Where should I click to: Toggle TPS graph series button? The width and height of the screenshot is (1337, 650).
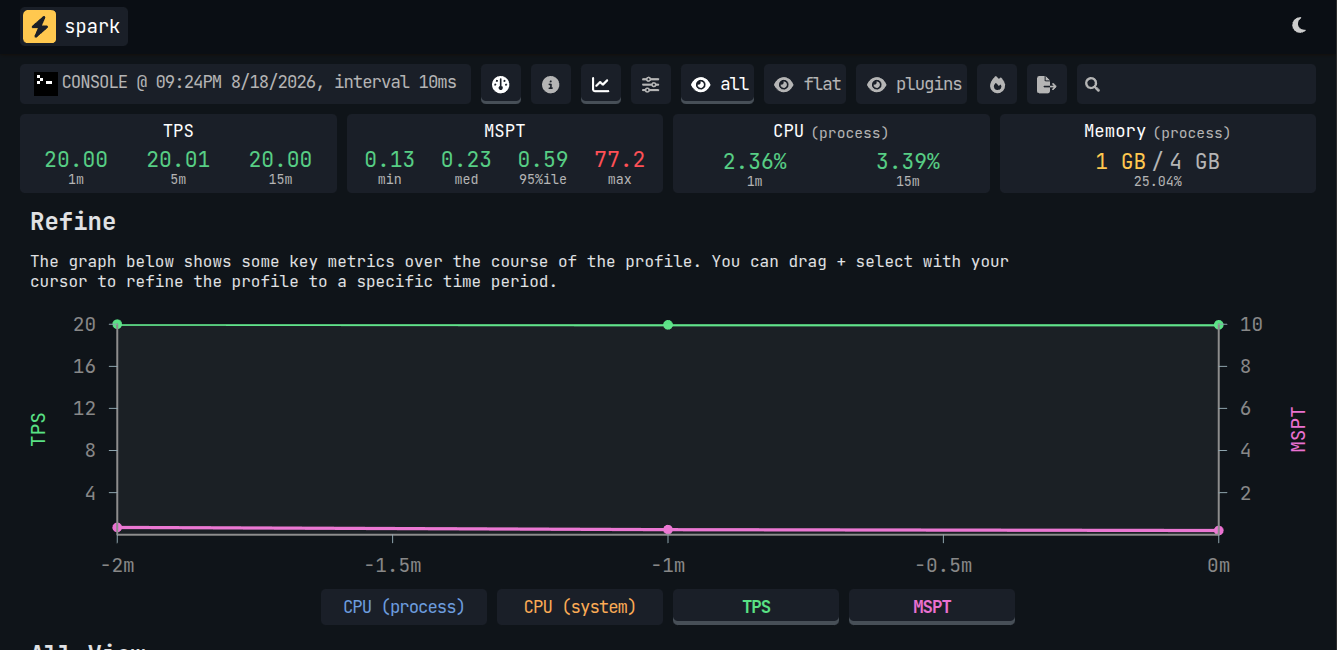pos(756,607)
